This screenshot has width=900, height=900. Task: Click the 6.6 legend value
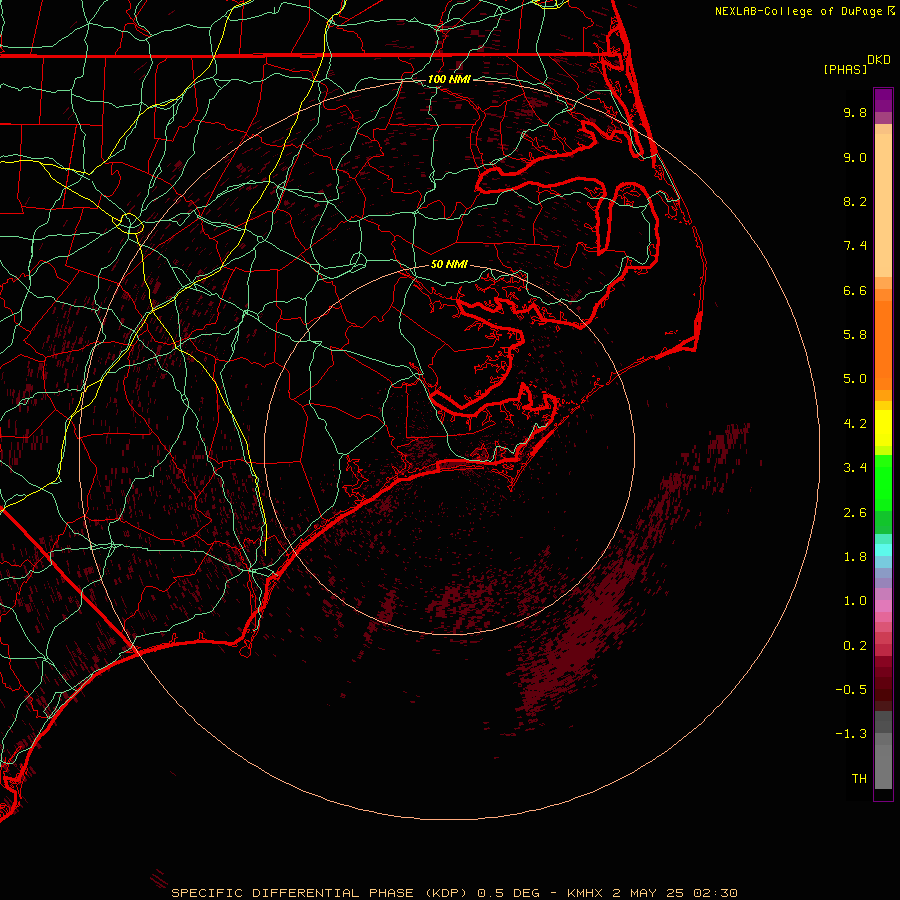coord(855,290)
